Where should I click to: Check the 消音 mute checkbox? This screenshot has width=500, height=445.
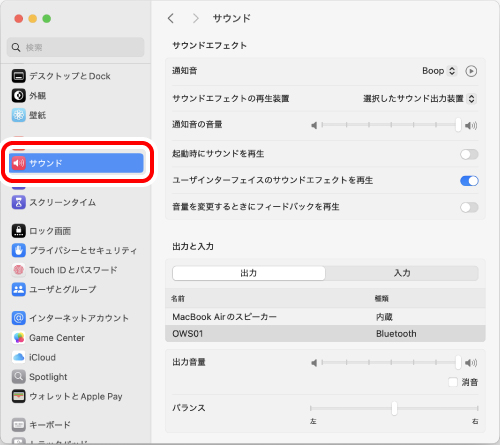pyautogui.click(x=453, y=382)
